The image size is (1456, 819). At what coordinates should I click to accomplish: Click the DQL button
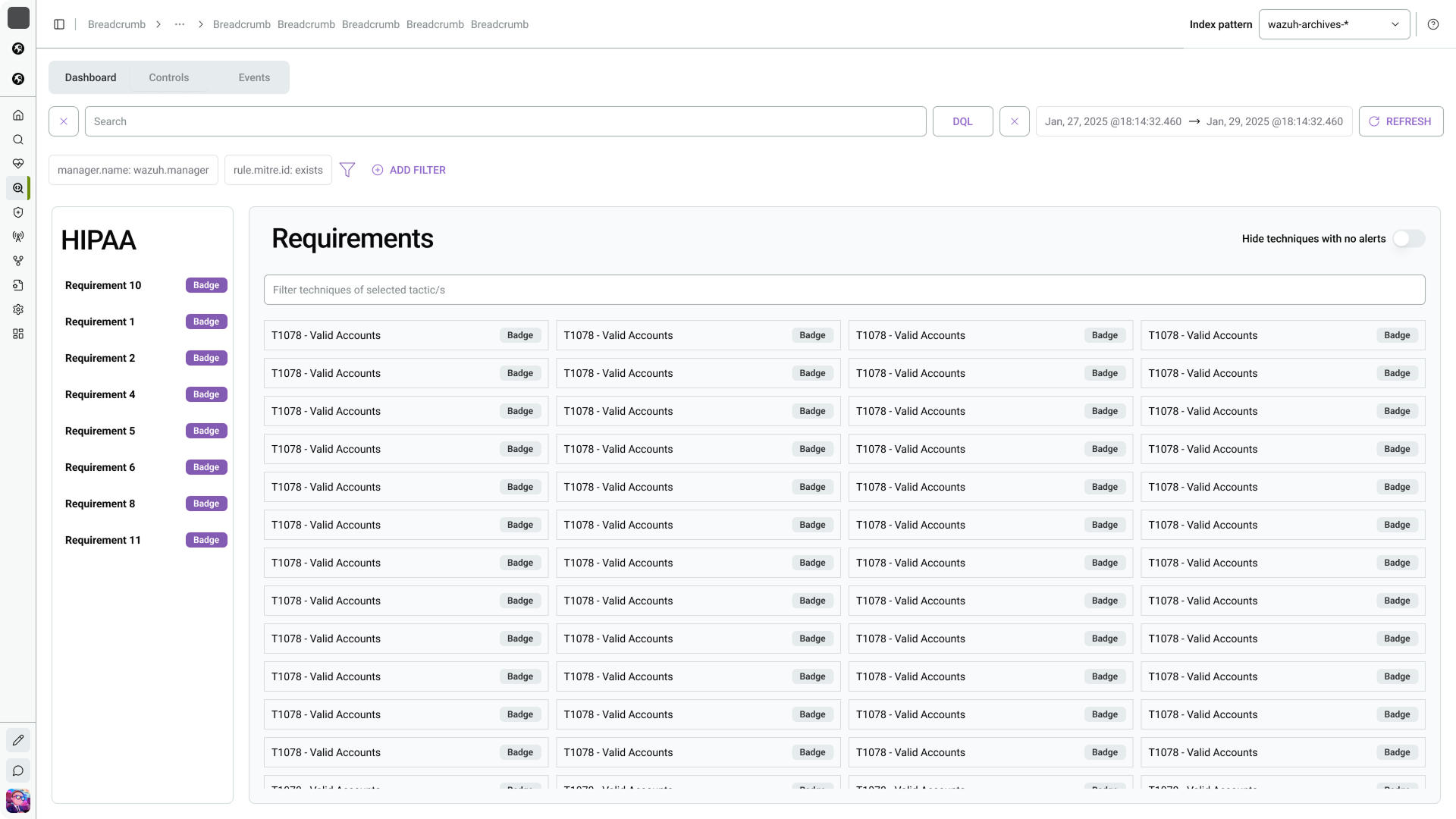[x=963, y=121]
